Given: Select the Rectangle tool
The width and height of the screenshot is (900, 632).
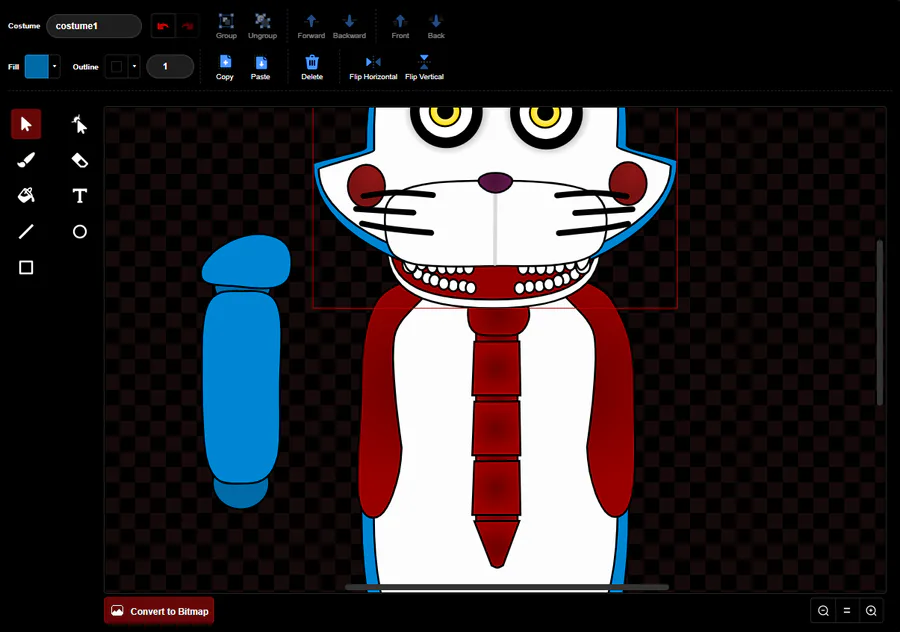Looking at the screenshot, I should 26,267.
